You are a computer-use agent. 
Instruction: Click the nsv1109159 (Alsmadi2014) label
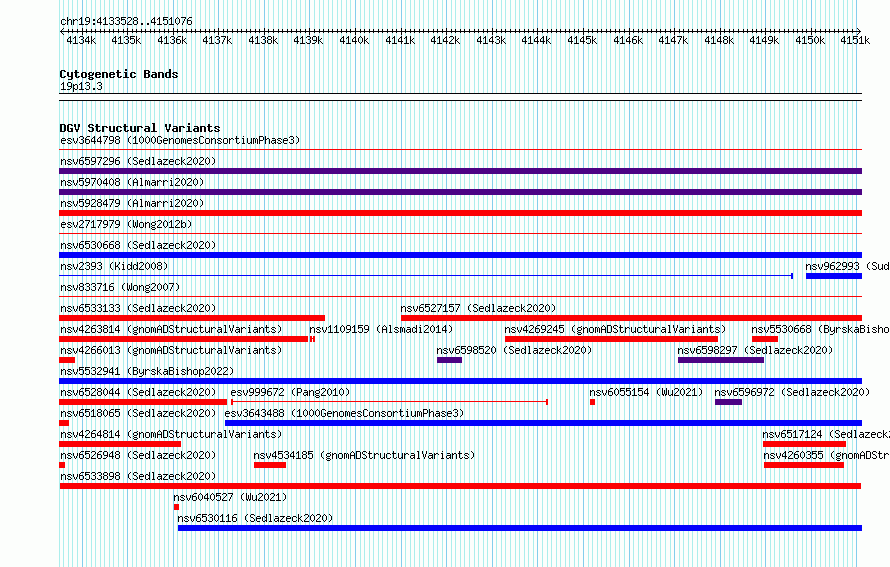coord(381,329)
